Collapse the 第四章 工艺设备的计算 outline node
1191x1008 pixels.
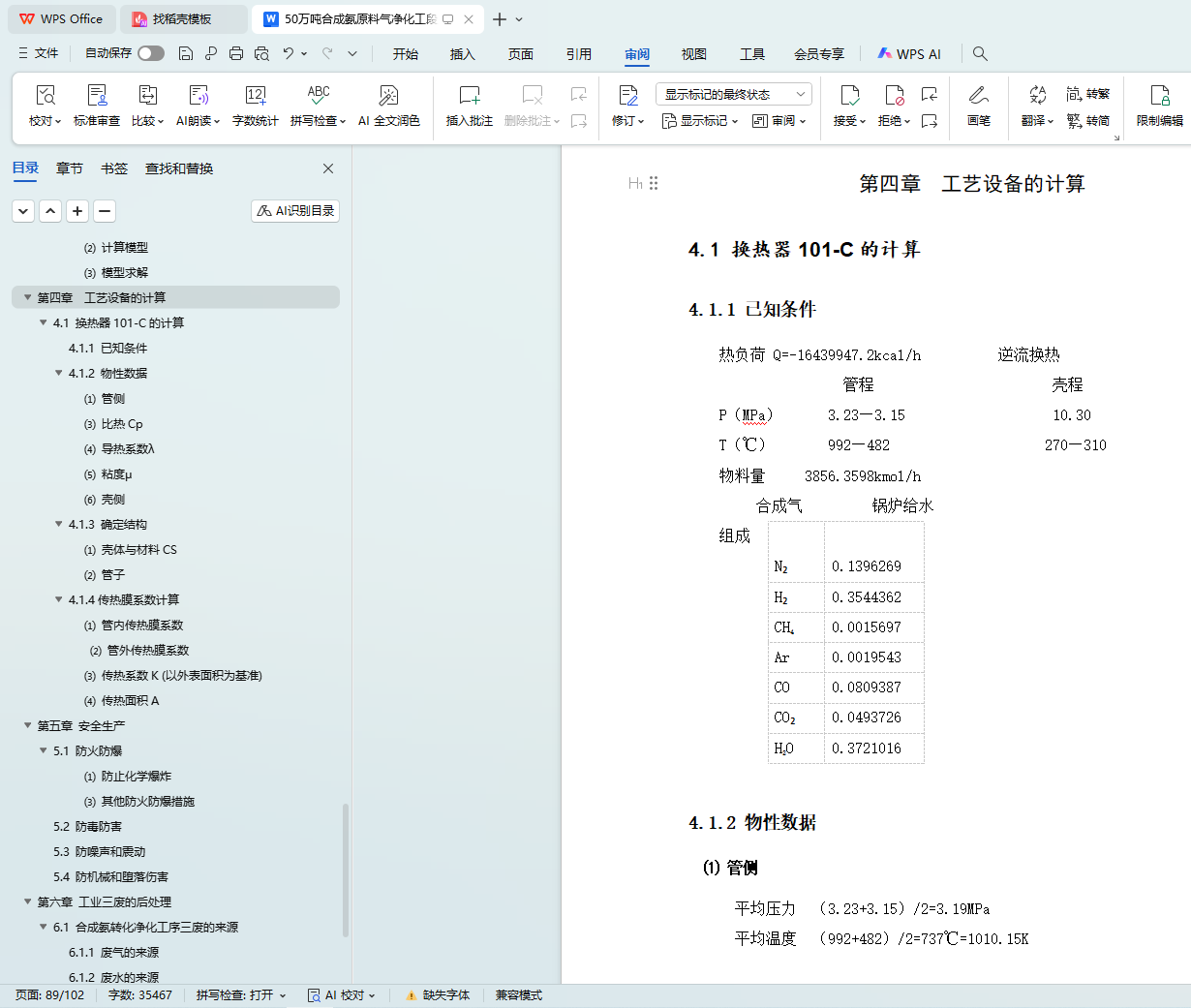pyautogui.click(x=27, y=297)
